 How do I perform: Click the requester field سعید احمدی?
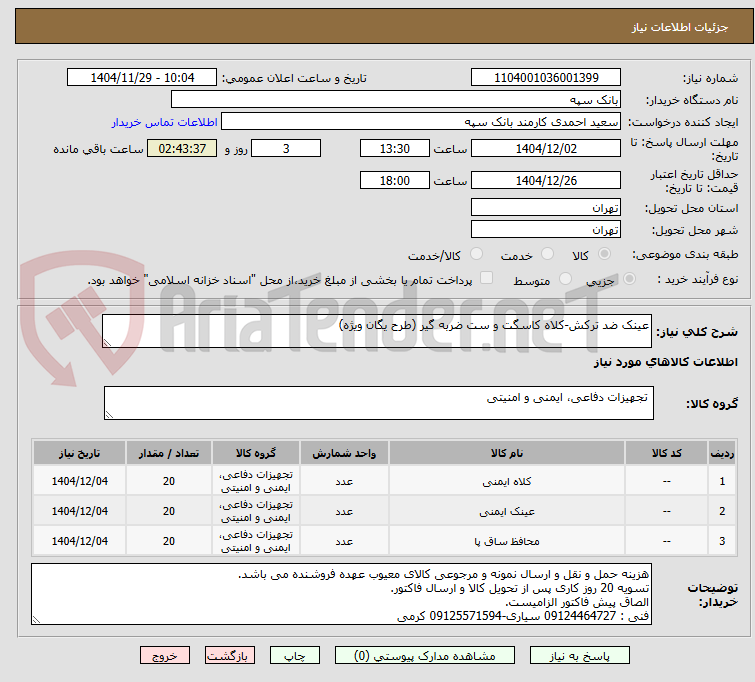tap(421, 122)
